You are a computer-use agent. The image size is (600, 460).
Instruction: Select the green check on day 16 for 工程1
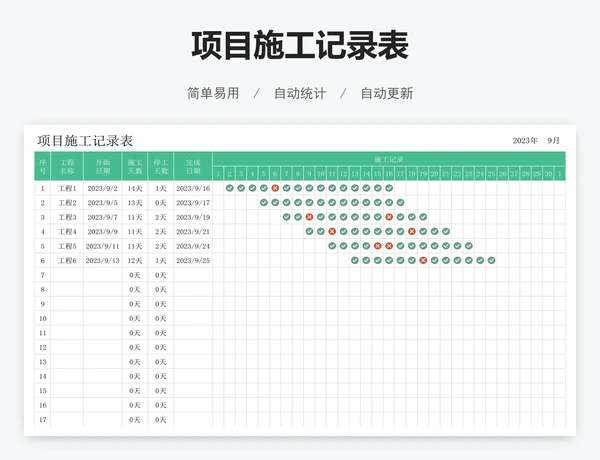[x=389, y=188]
